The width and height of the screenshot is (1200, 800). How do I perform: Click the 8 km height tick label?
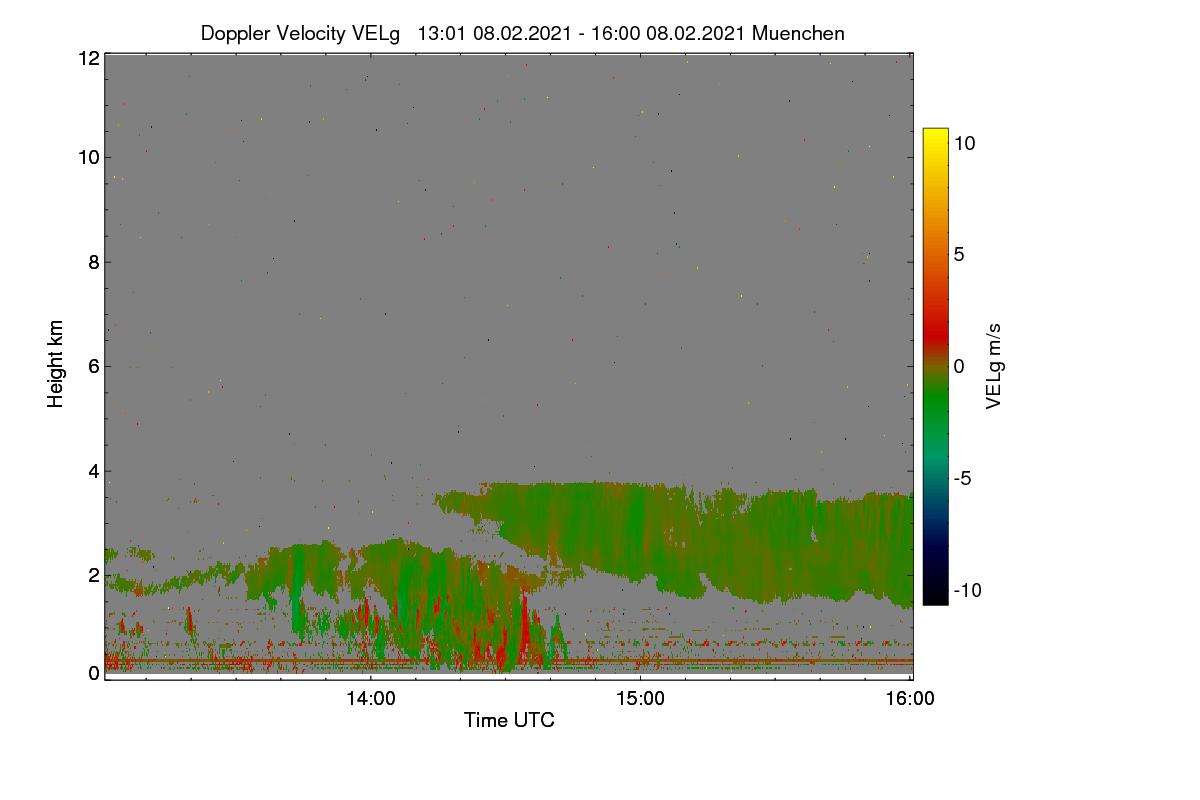(93, 262)
